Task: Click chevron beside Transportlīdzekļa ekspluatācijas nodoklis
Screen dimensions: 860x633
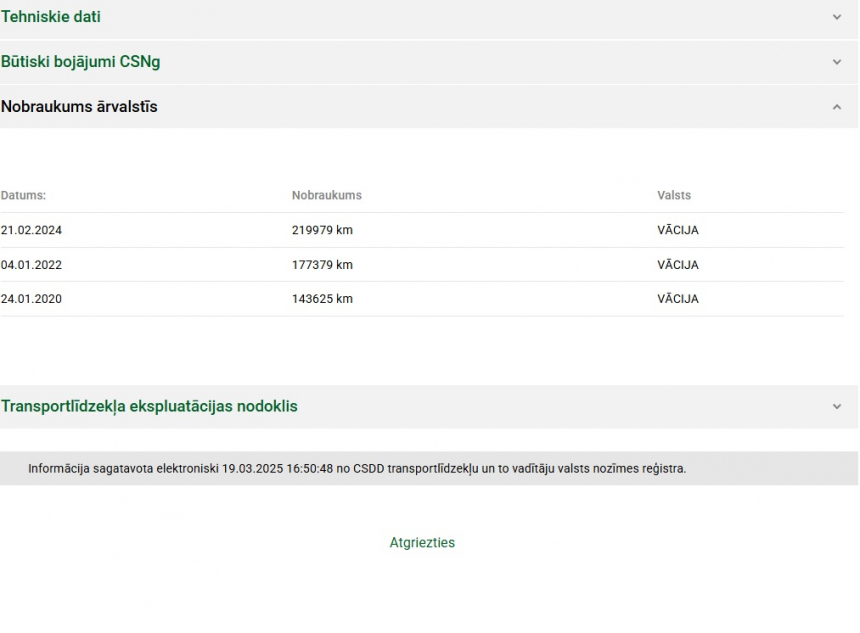Action: tap(836, 407)
